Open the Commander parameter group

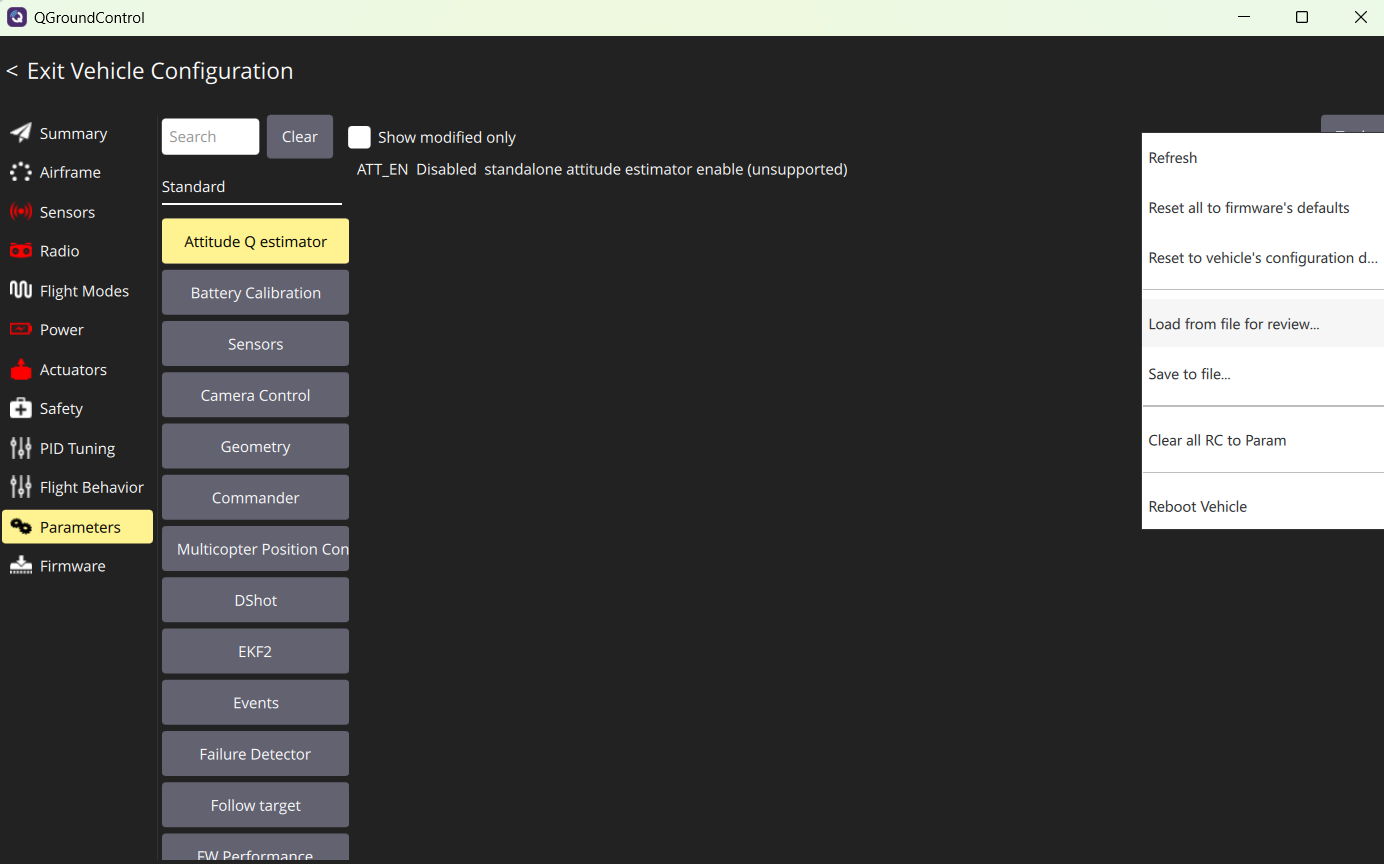(255, 498)
